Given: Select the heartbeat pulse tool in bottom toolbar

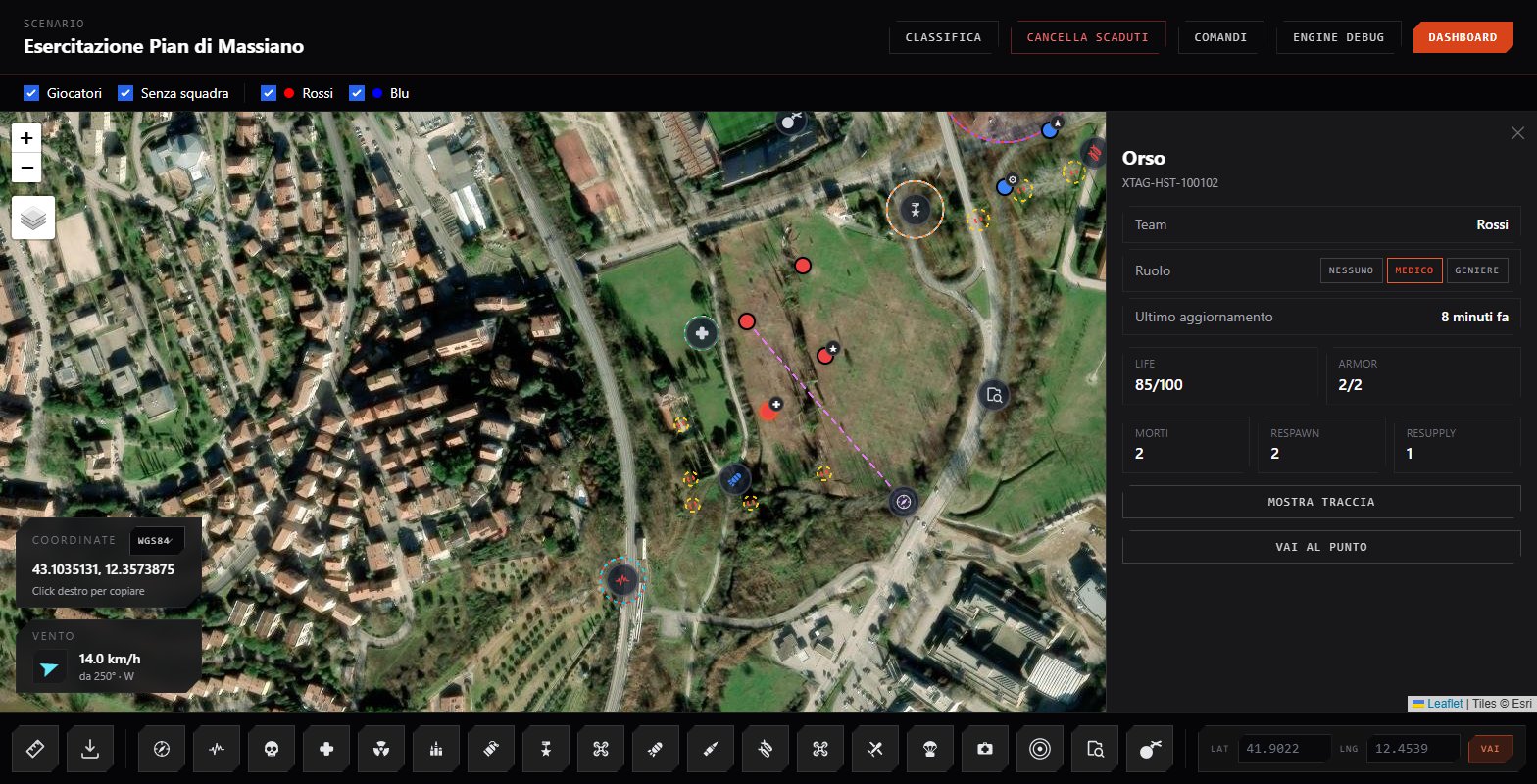Looking at the screenshot, I should click(218, 749).
